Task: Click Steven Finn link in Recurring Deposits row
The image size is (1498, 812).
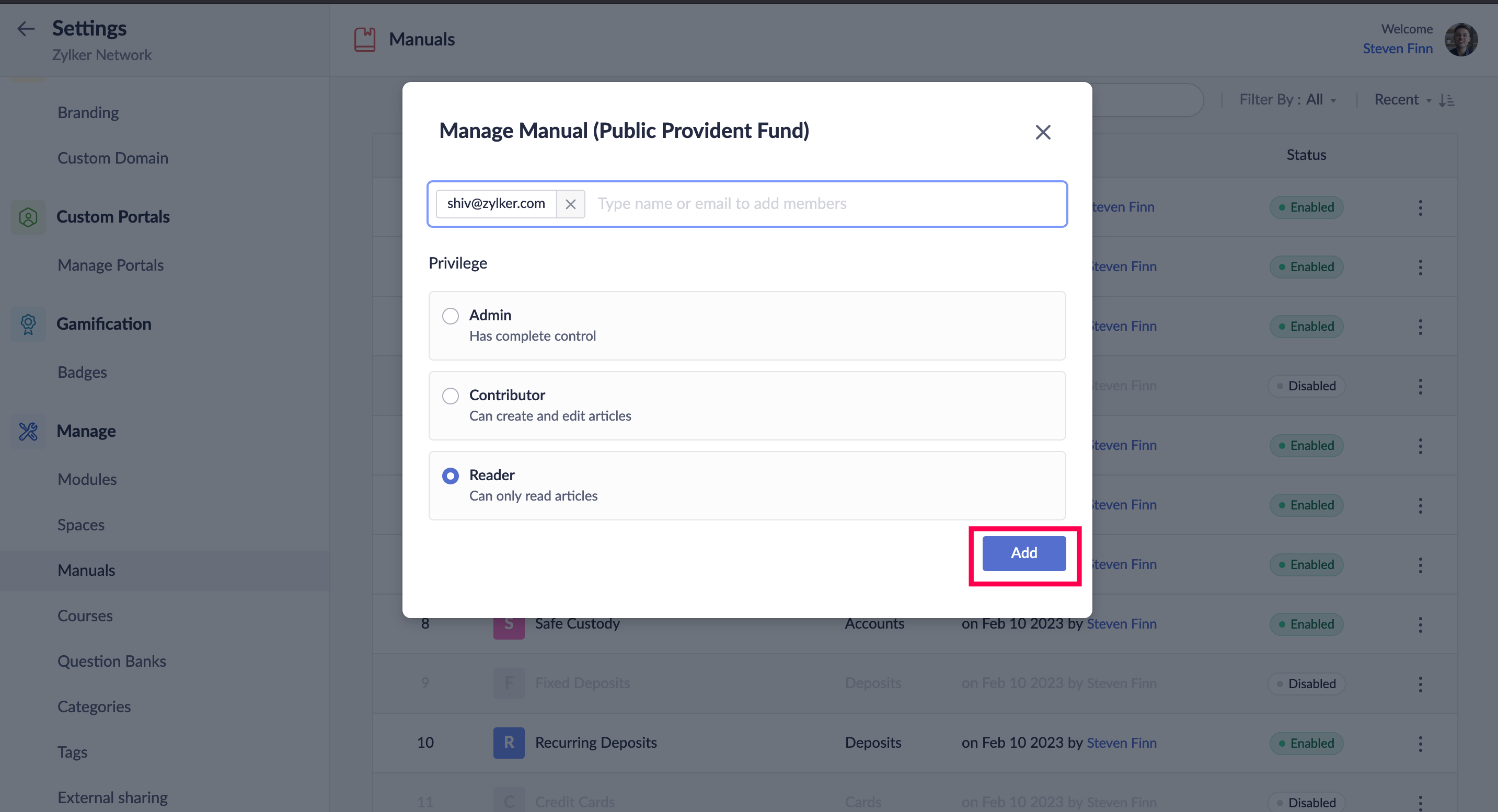Action: [x=1121, y=744]
